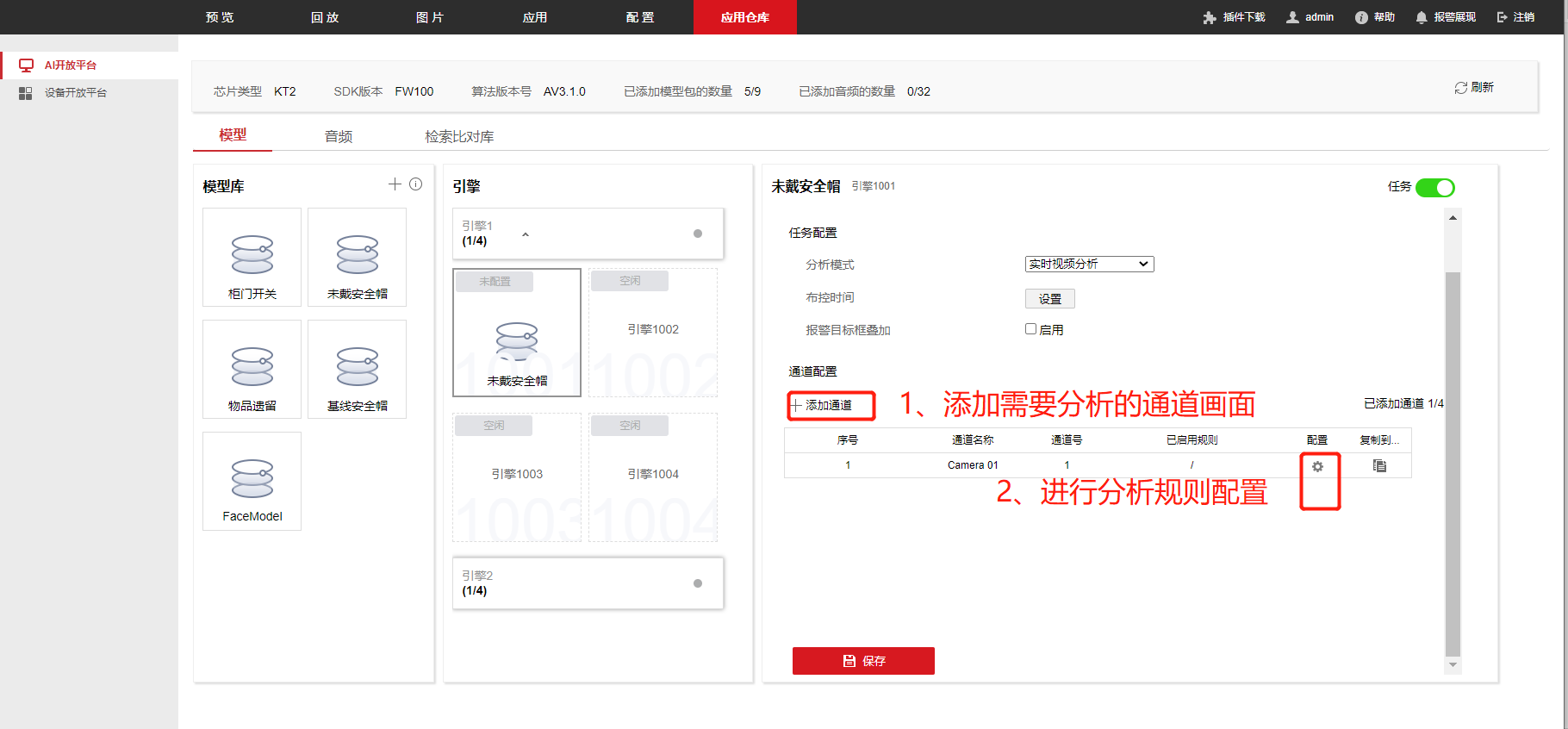The width and height of the screenshot is (1568, 729).
Task: Select the FaceModel model icon
Action: (x=252, y=481)
